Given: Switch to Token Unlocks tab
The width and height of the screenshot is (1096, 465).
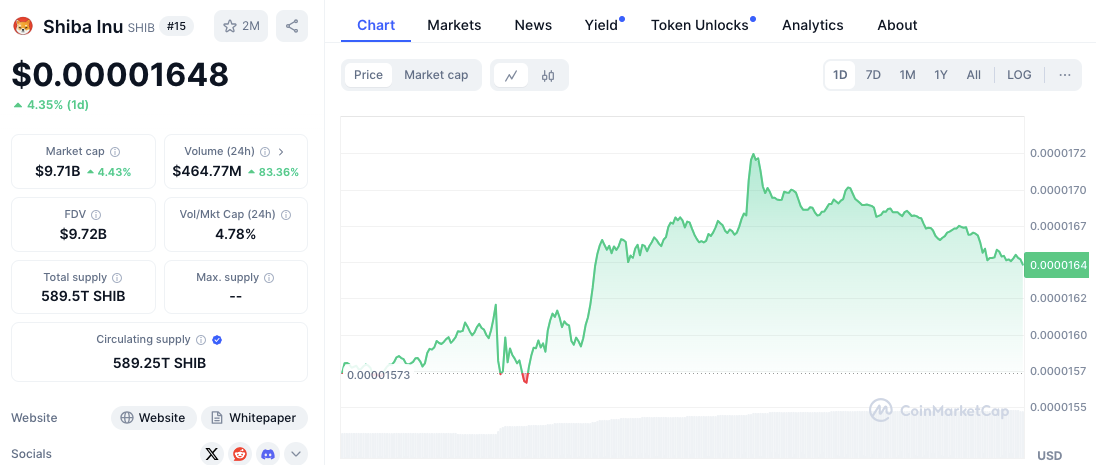Looking at the screenshot, I should pyautogui.click(x=699, y=25).
